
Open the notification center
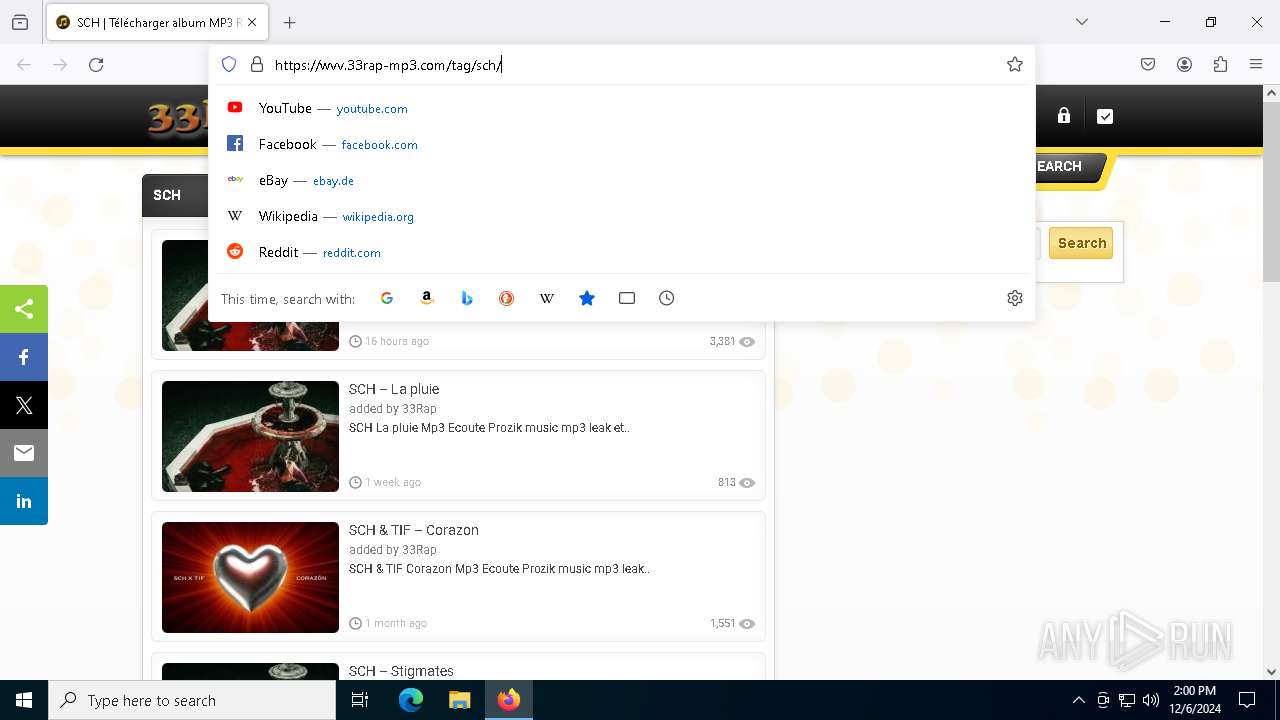pyautogui.click(x=1247, y=700)
